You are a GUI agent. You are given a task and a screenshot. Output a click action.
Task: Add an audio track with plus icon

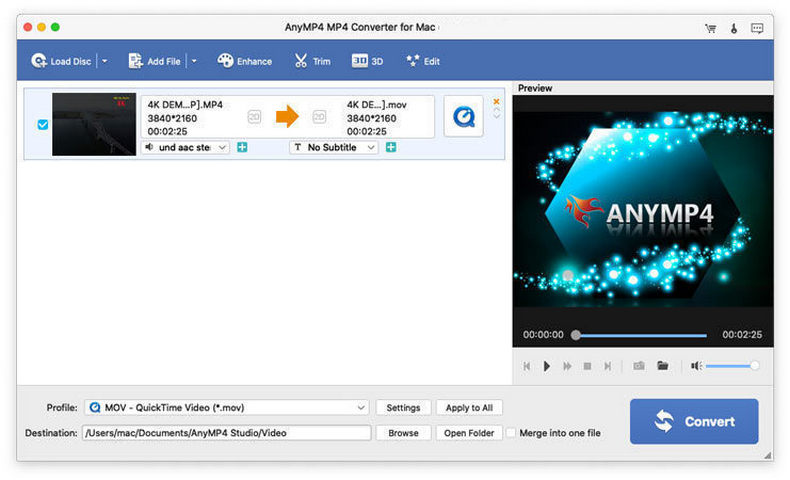(x=243, y=148)
